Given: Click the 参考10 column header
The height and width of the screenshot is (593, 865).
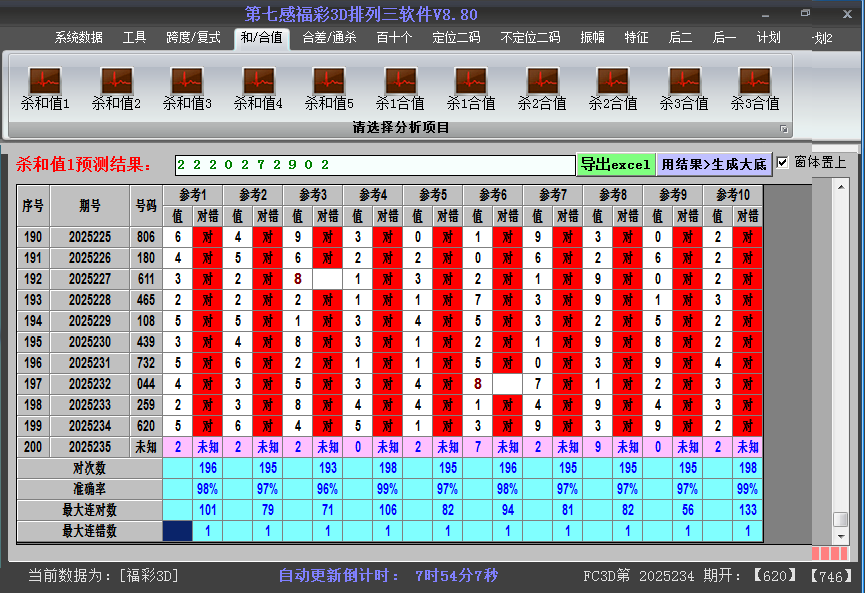Looking at the screenshot, I should pos(733,195).
